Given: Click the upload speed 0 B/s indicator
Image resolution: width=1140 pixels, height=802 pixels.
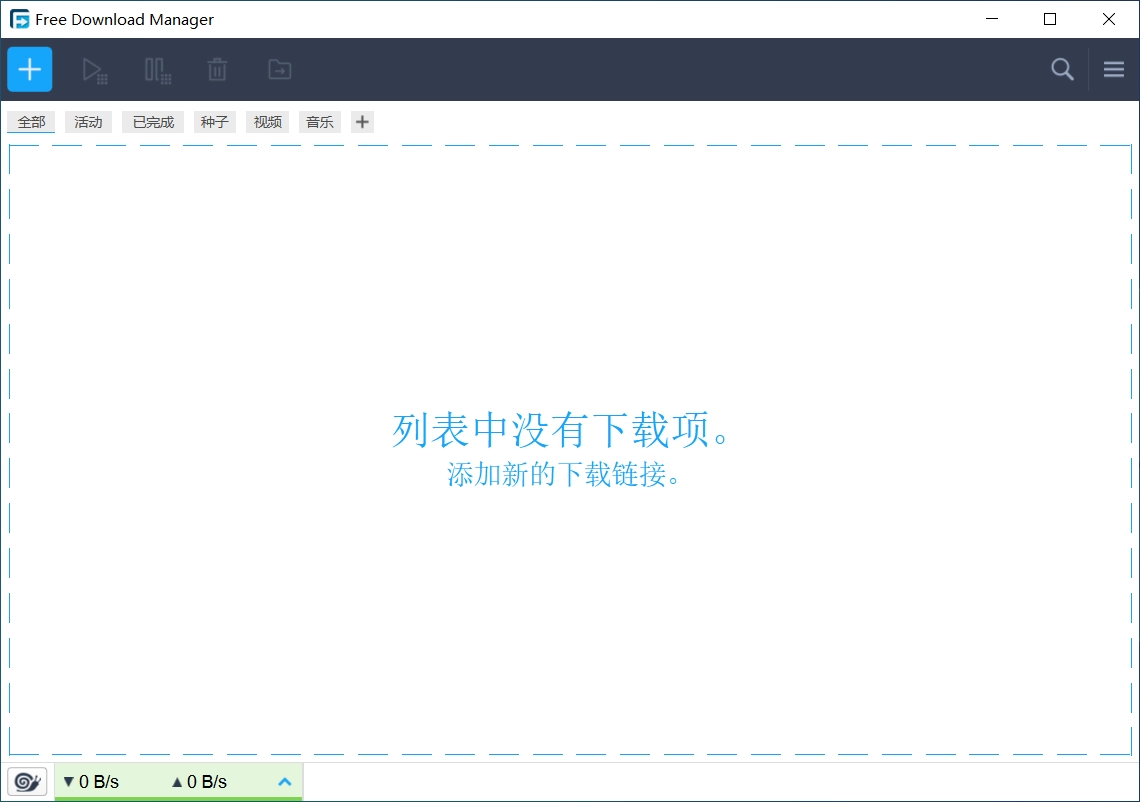Looking at the screenshot, I should [199, 781].
